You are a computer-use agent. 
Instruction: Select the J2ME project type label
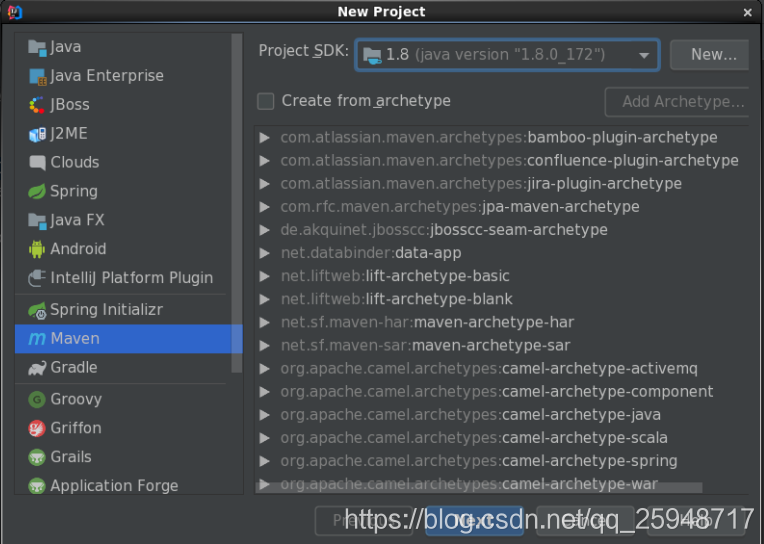pos(69,134)
